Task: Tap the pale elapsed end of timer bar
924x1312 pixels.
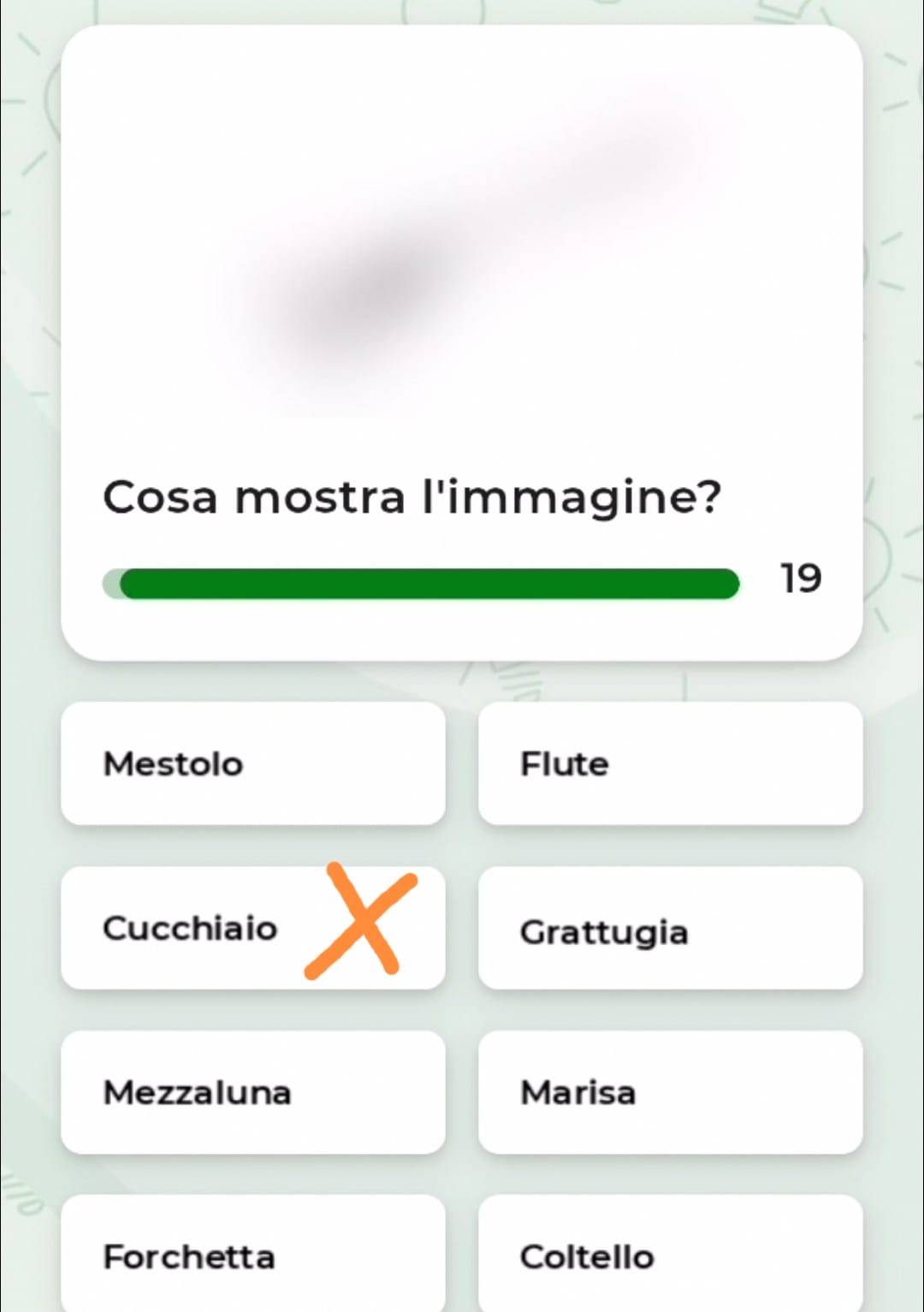Action: point(111,584)
